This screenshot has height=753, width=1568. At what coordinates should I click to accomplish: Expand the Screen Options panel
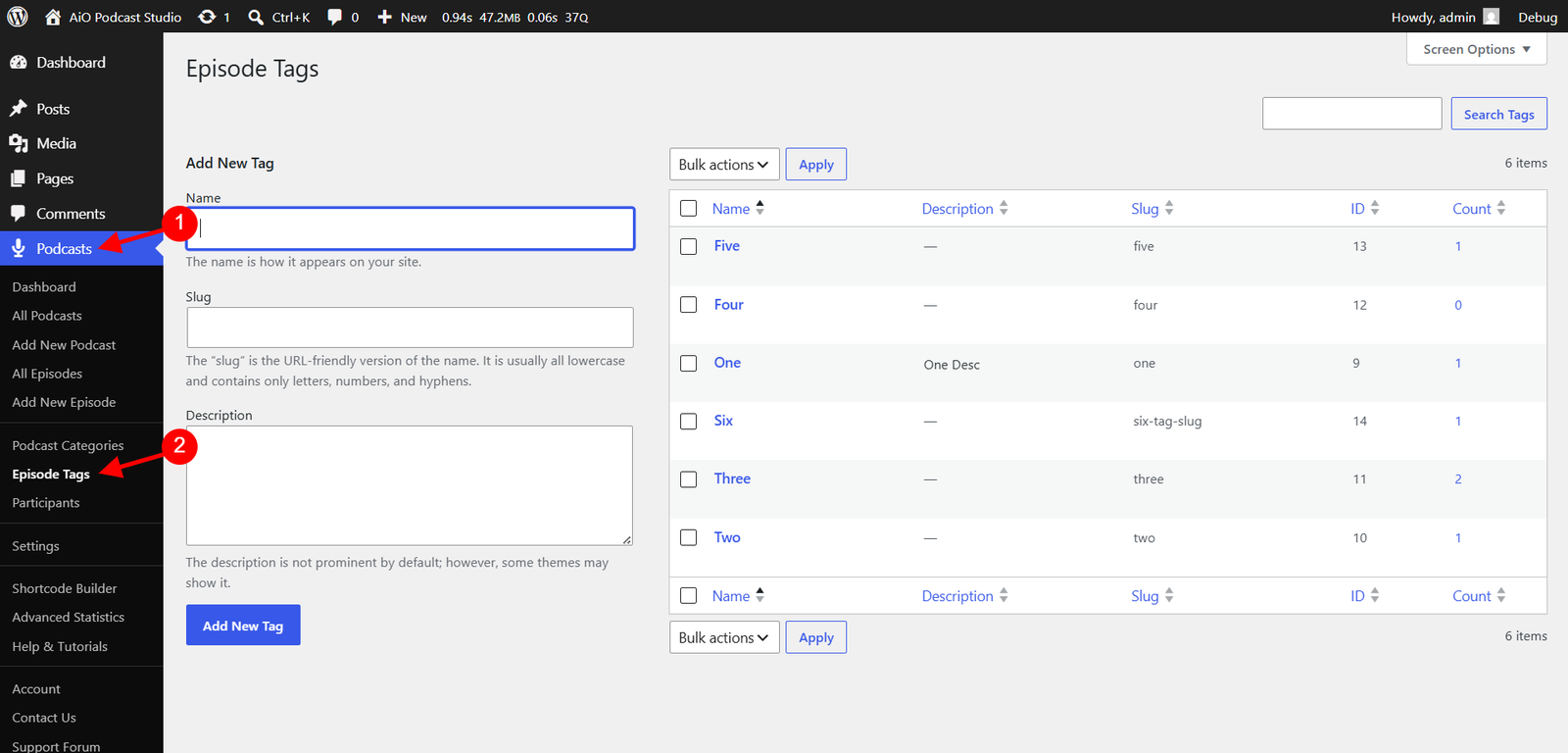[x=1477, y=49]
